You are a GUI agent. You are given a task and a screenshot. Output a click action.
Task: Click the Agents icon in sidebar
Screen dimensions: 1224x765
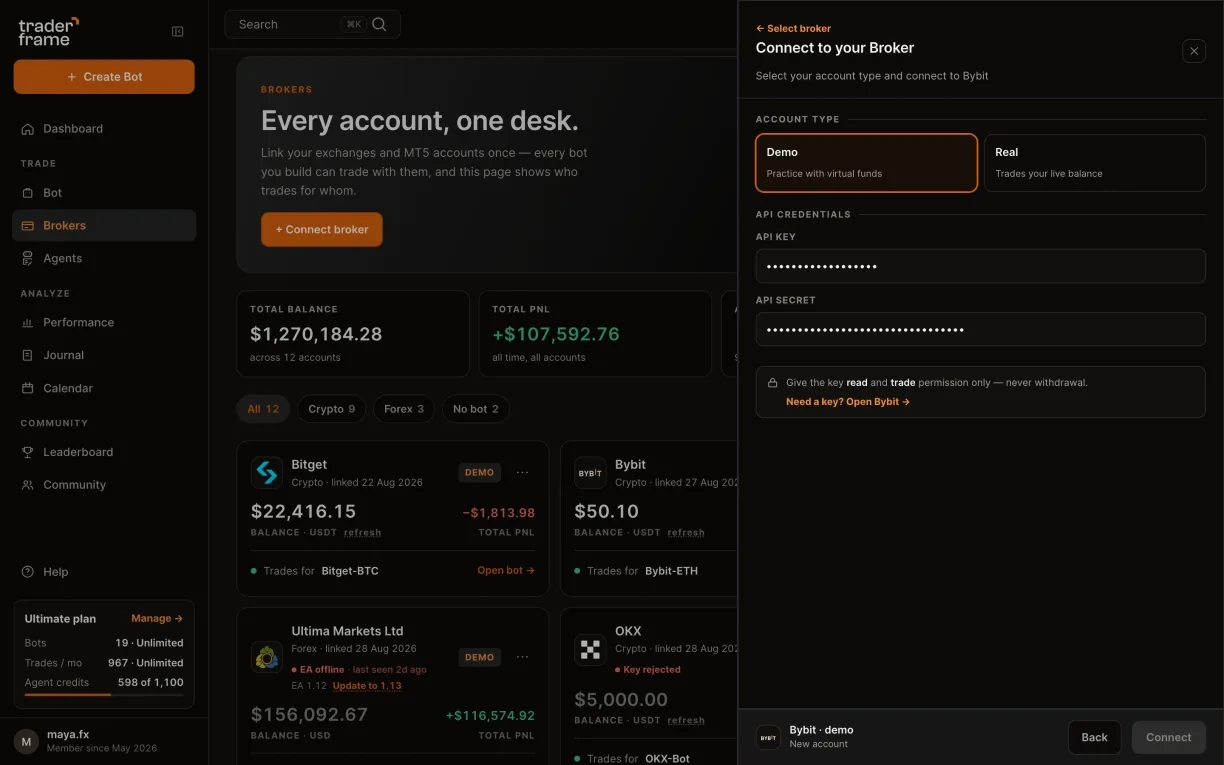28,259
